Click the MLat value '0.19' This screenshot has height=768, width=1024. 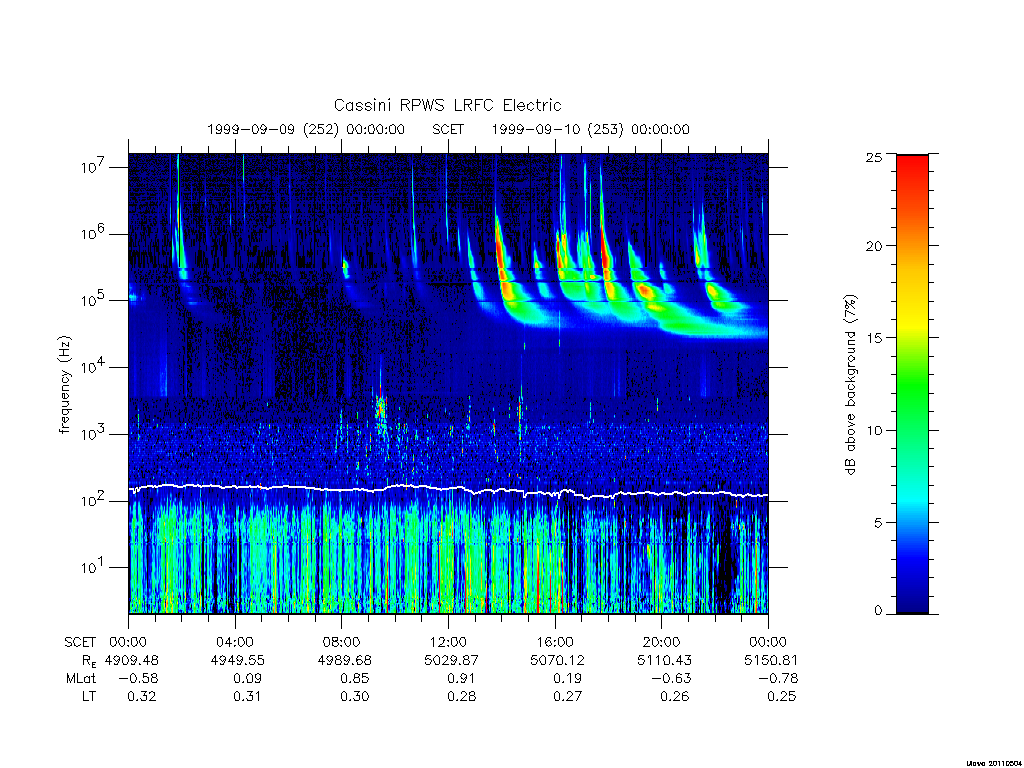pyautogui.click(x=568, y=679)
